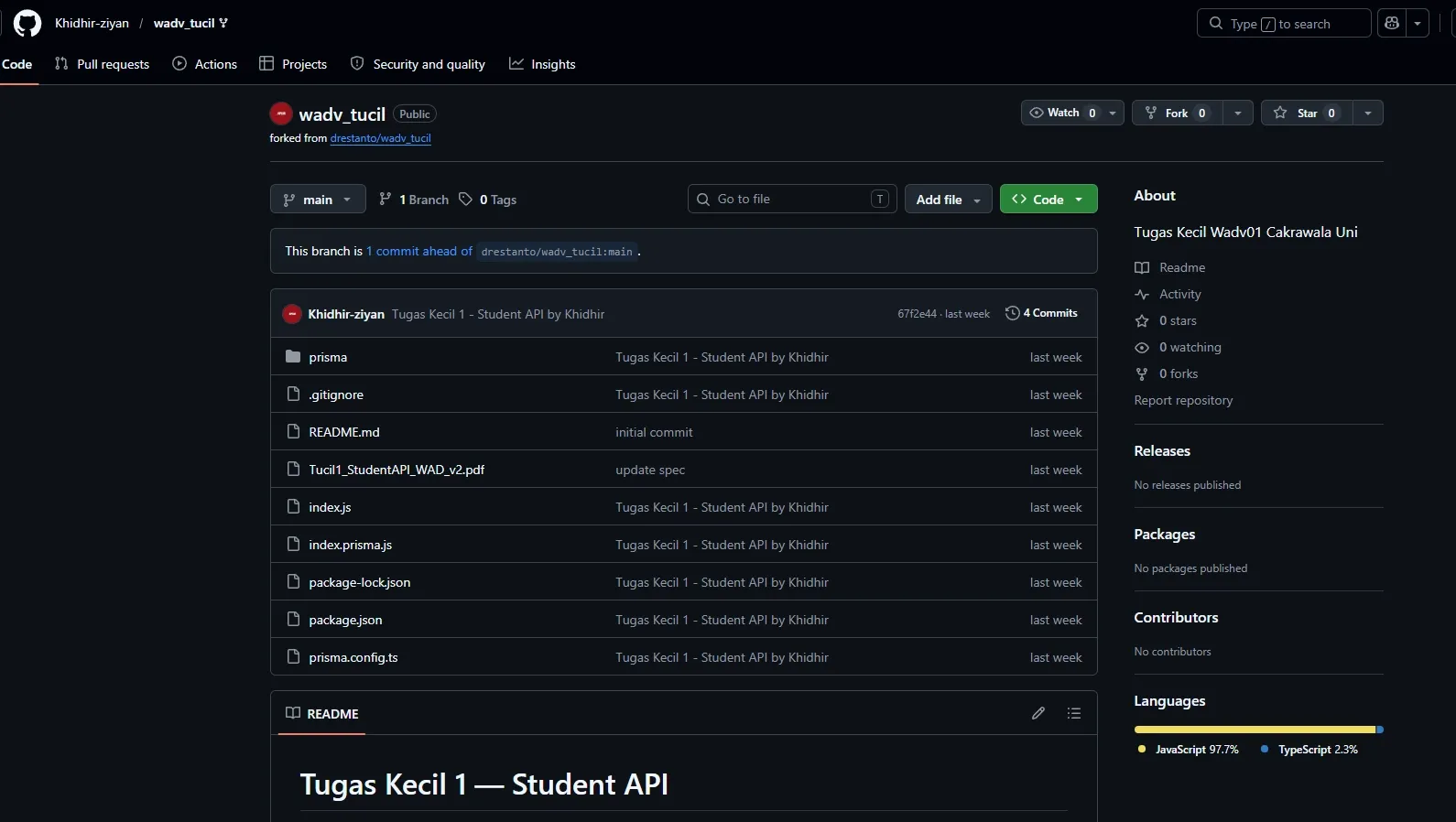
Task: Fork this repository
Action: tap(1177, 113)
